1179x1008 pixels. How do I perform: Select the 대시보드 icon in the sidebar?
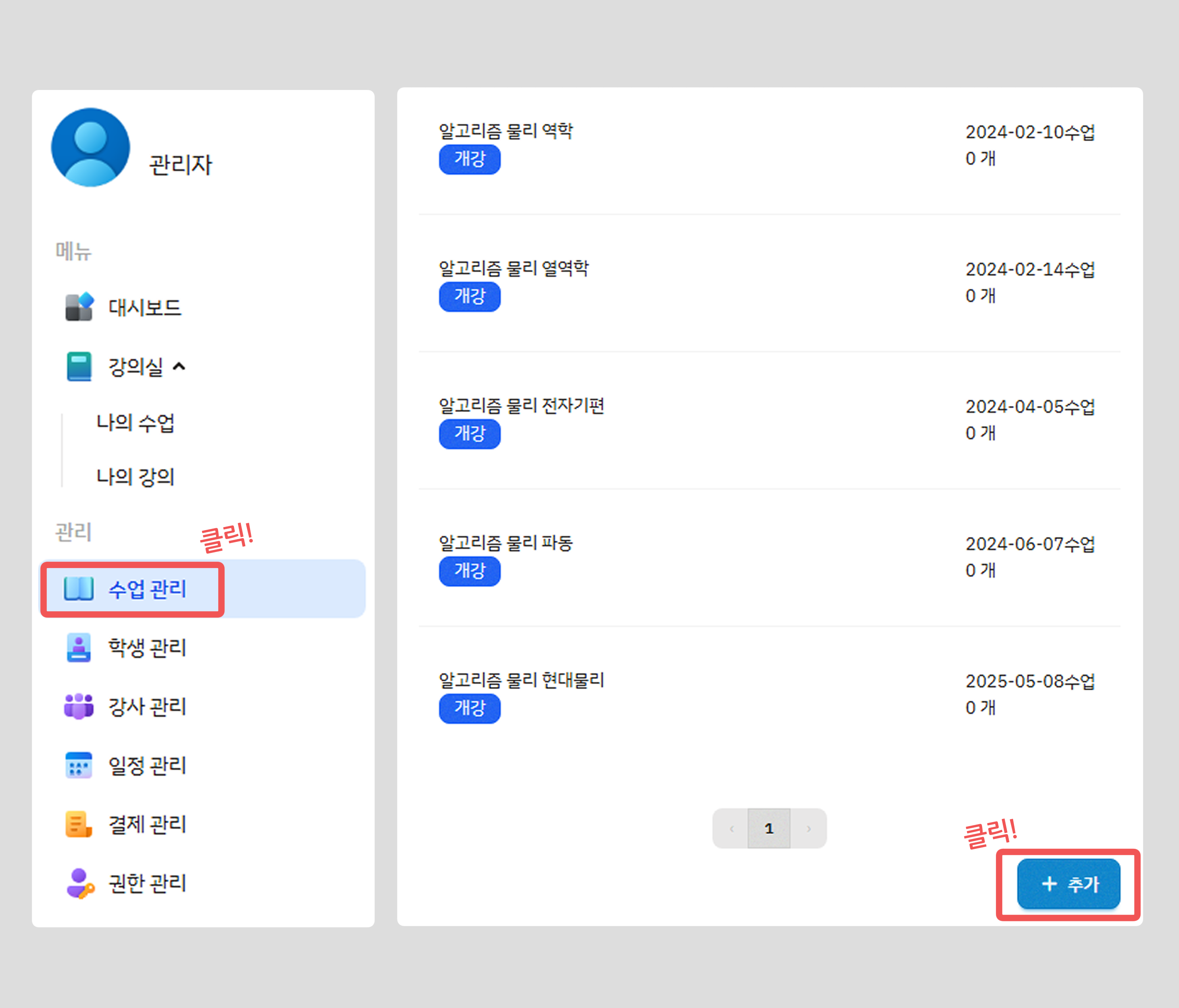[x=80, y=307]
